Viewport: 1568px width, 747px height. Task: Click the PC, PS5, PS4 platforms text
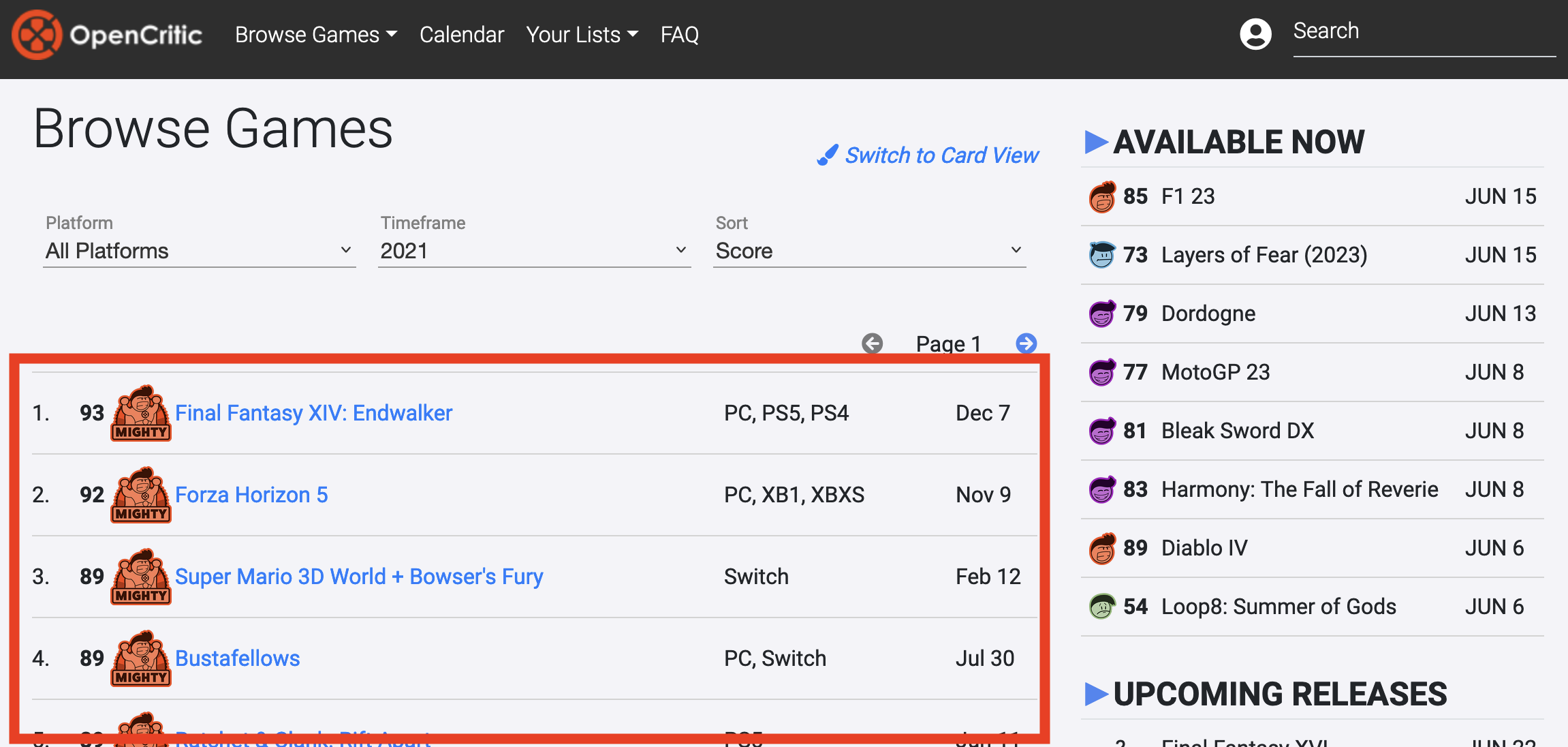click(786, 413)
